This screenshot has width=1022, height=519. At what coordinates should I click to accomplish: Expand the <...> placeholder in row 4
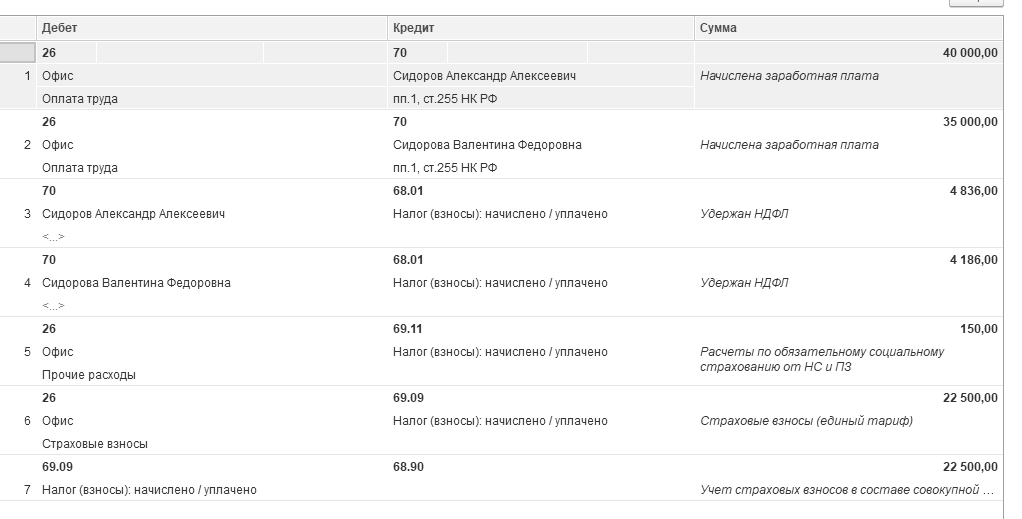pos(53,306)
